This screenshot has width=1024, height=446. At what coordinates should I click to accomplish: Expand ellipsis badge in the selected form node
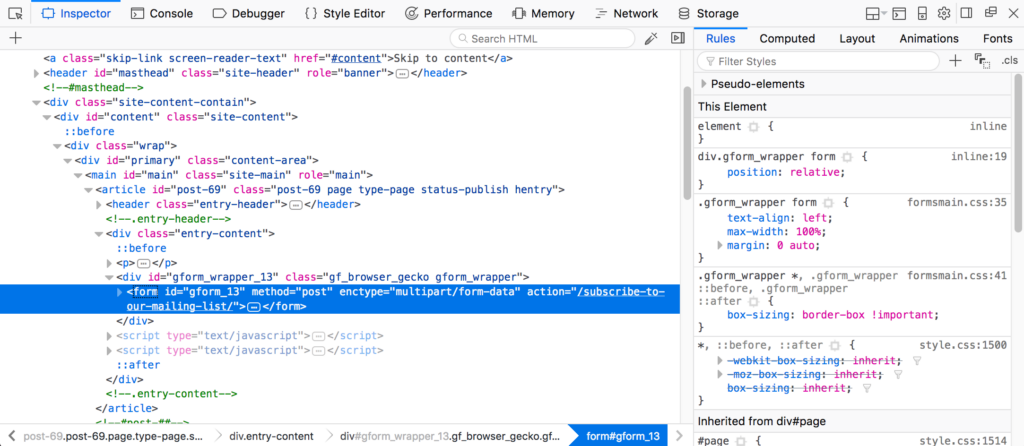(x=256, y=307)
